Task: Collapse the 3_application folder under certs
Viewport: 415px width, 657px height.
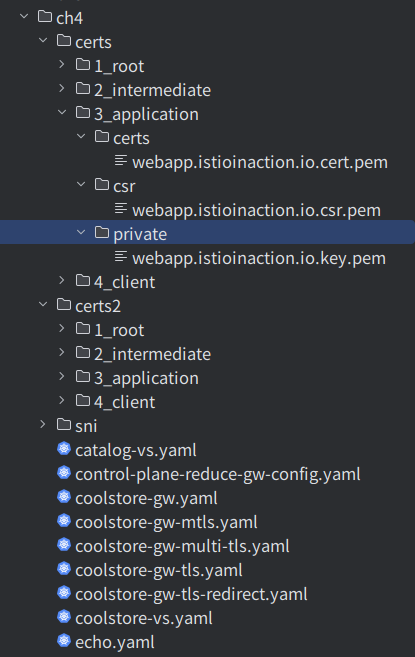Action: point(62,112)
